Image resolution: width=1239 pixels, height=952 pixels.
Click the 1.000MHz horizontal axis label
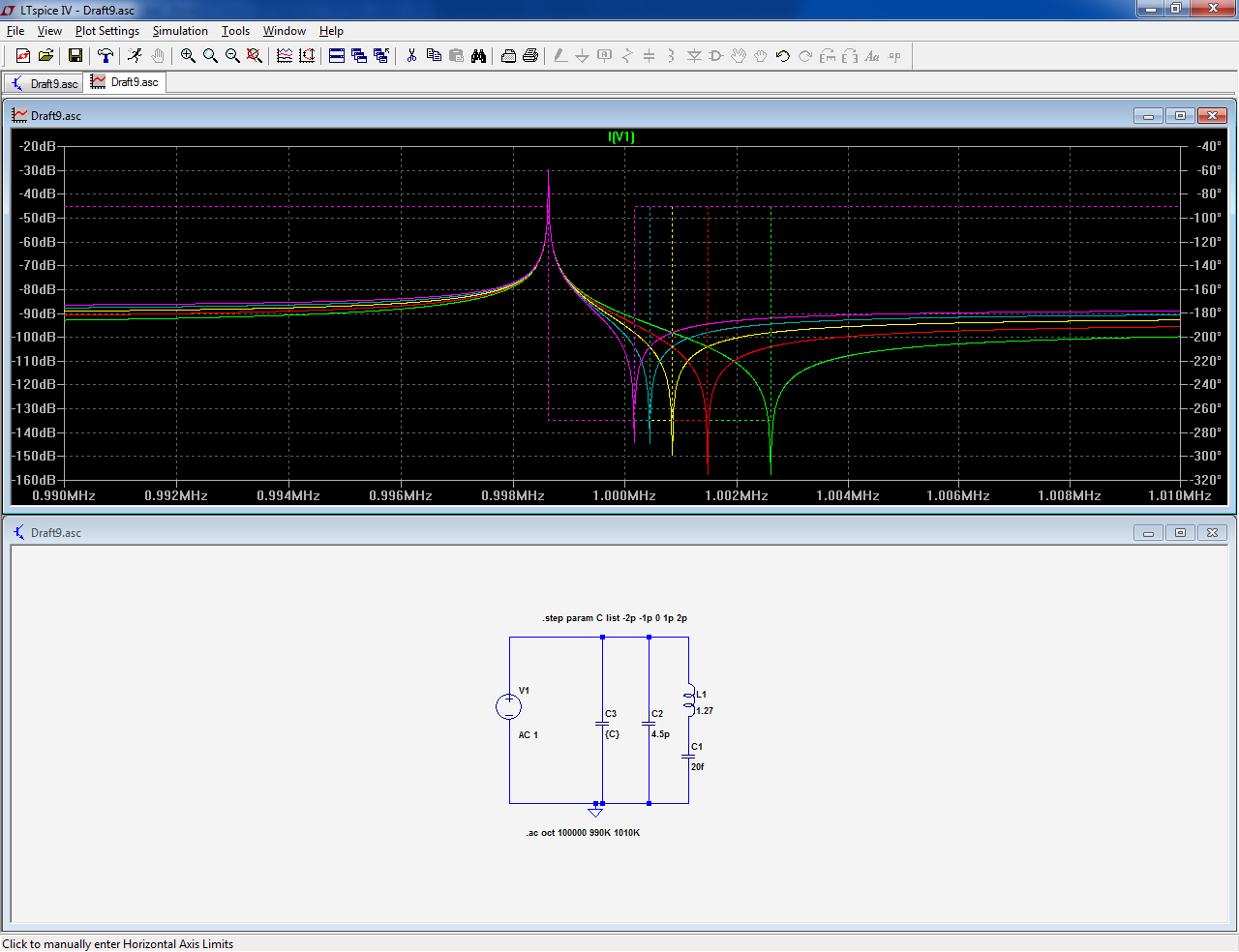pyautogui.click(x=624, y=495)
